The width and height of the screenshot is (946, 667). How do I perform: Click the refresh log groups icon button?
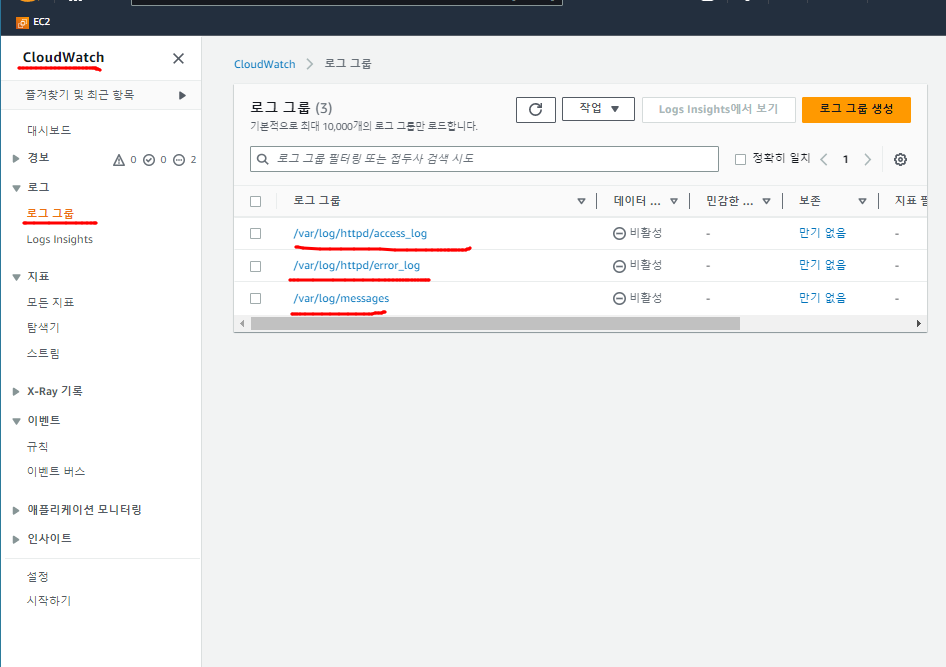536,110
